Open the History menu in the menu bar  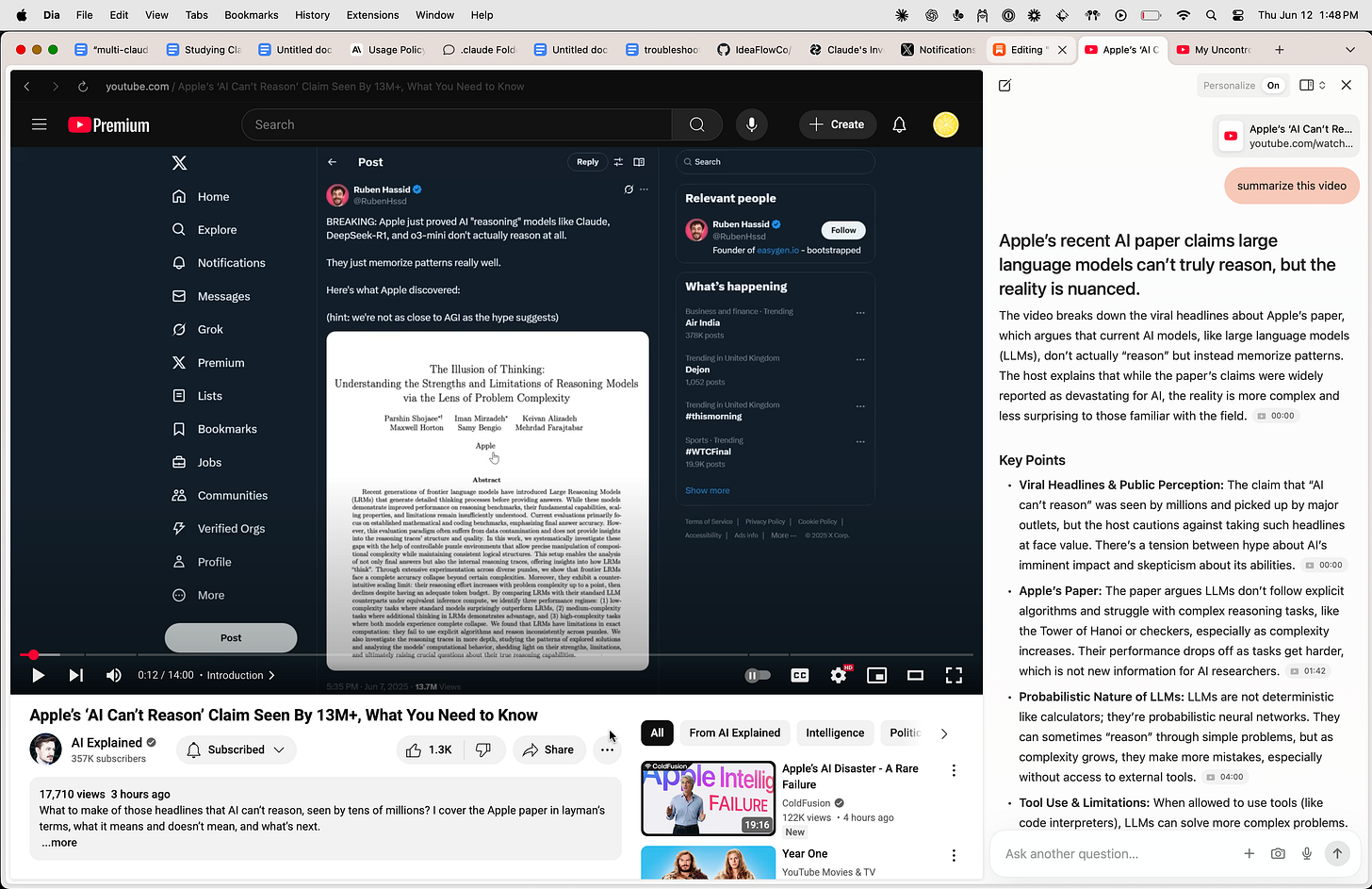312,14
